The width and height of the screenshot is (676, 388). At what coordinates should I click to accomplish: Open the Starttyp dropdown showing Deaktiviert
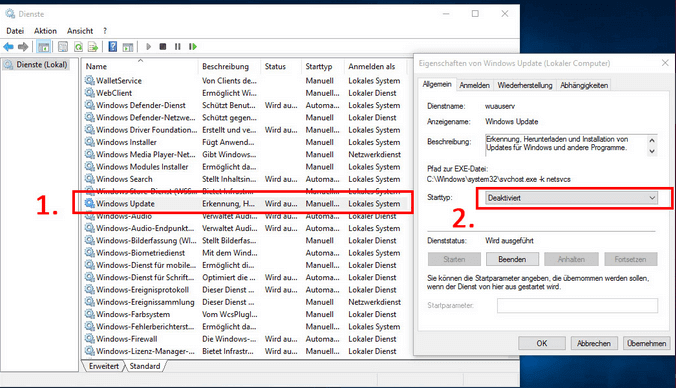(x=571, y=198)
